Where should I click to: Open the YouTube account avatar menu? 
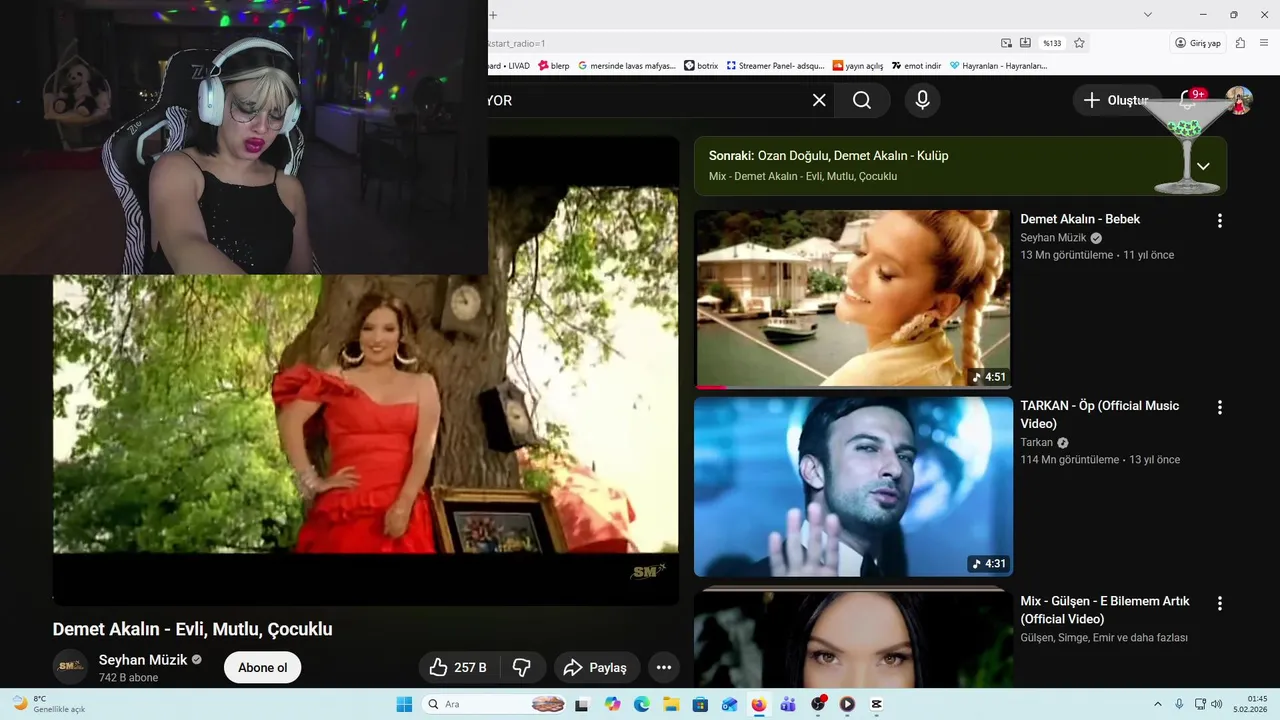tap(1239, 100)
